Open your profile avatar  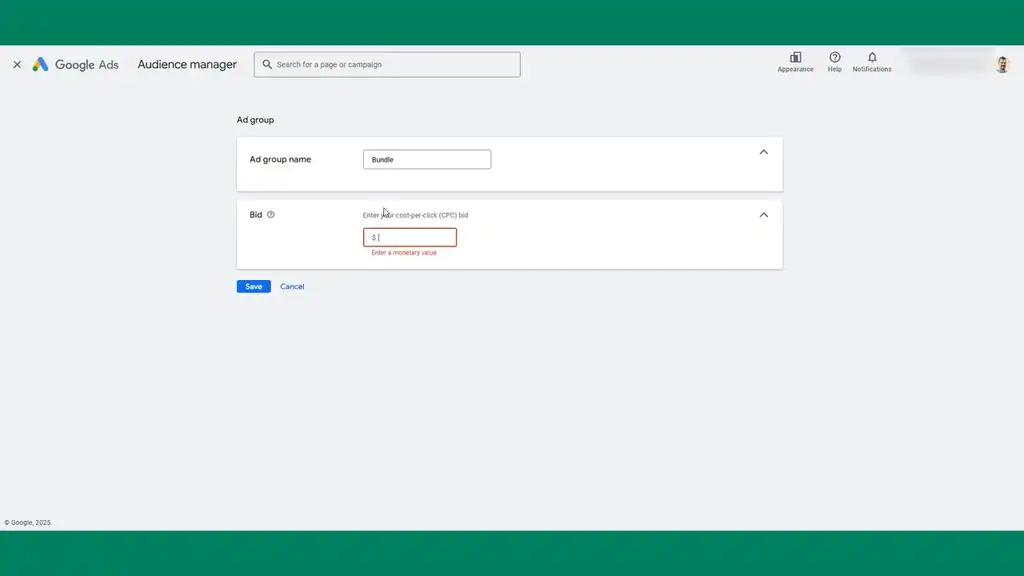click(x=1001, y=64)
